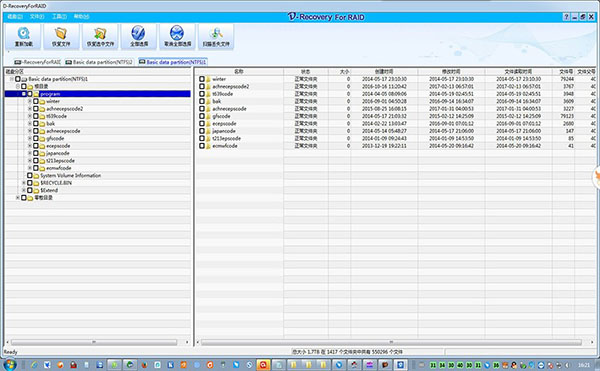Click the $Extend folder icon in tree
600x371 pixels.
(36, 190)
